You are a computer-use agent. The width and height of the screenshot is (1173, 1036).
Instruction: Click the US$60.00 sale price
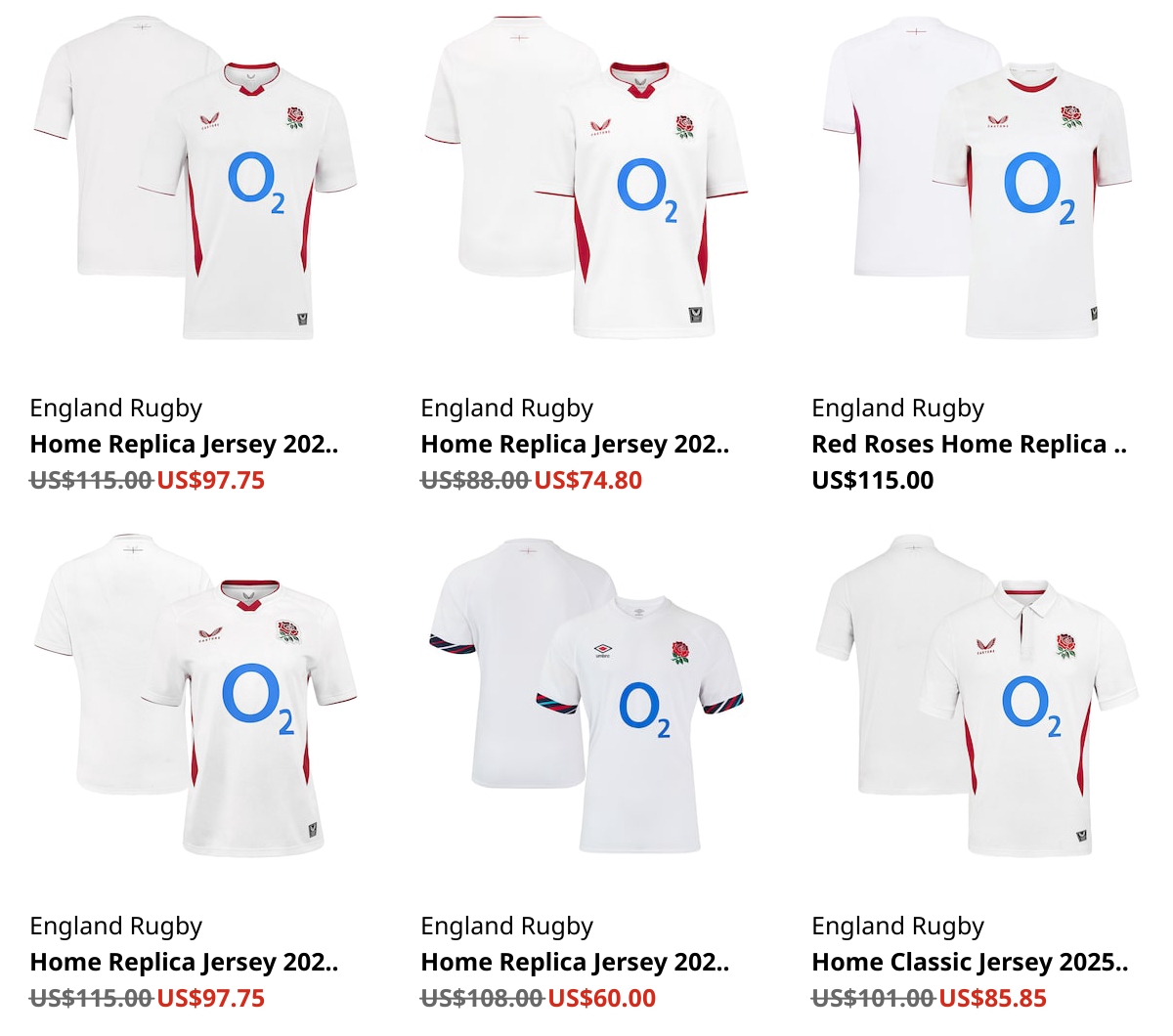click(602, 999)
